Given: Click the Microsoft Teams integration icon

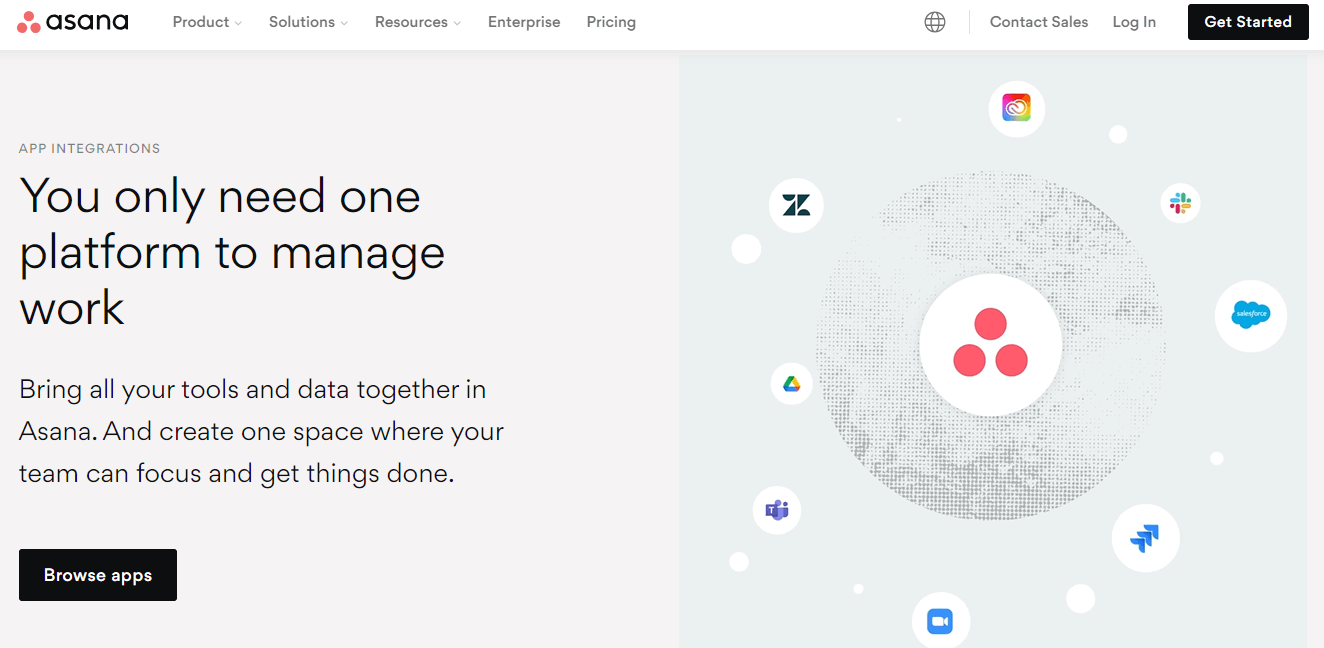Looking at the screenshot, I should point(777,511).
